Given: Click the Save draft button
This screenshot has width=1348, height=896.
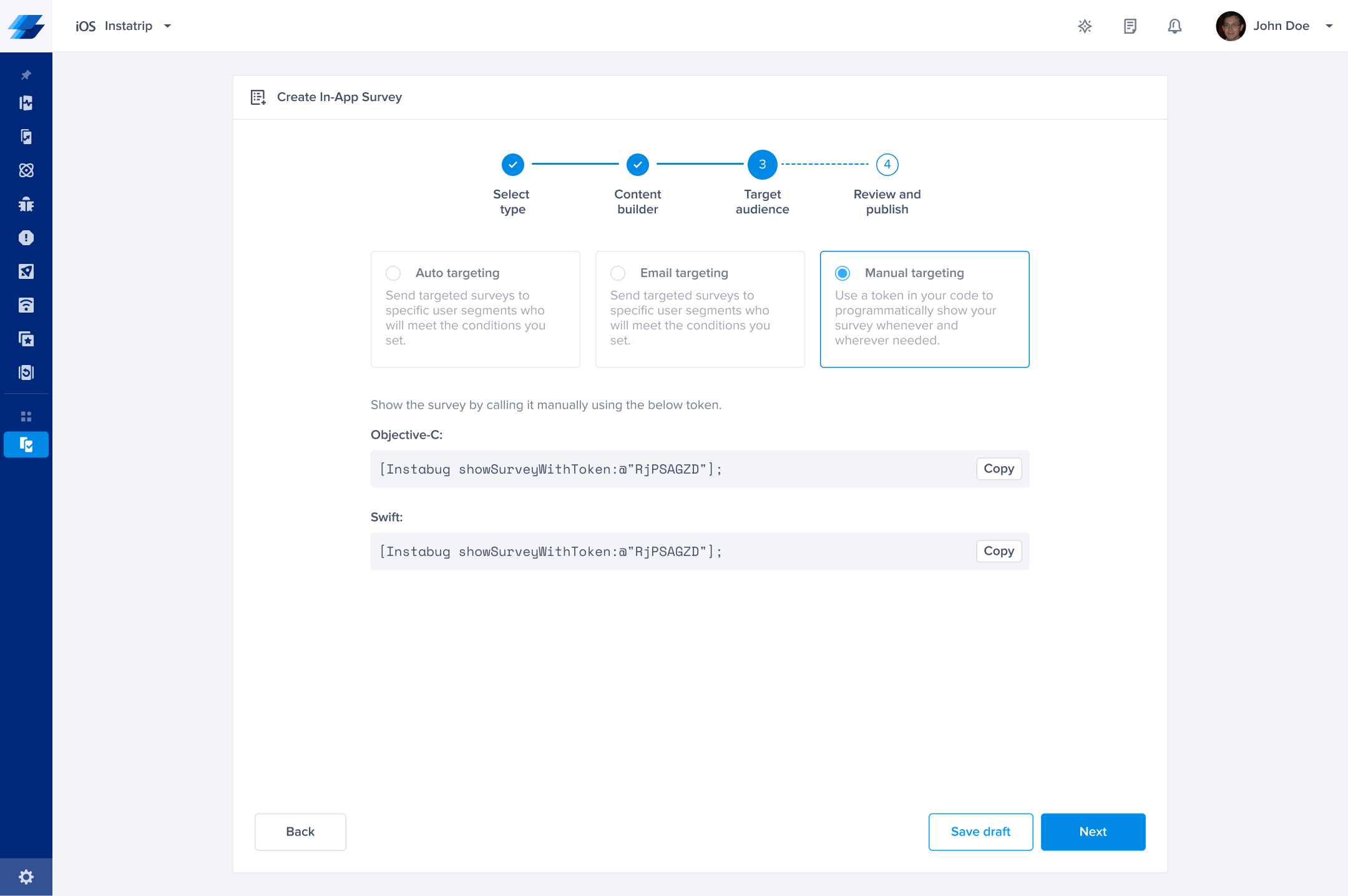Looking at the screenshot, I should pyautogui.click(x=980, y=832).
